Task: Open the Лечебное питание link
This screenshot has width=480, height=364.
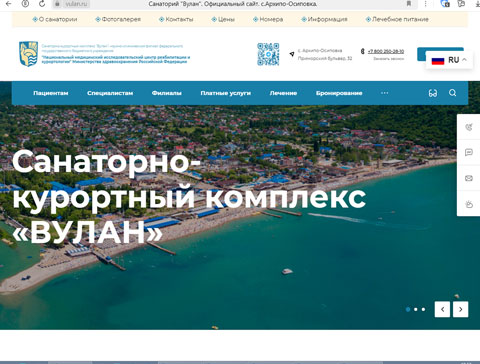Action: [x=397, y=19]
